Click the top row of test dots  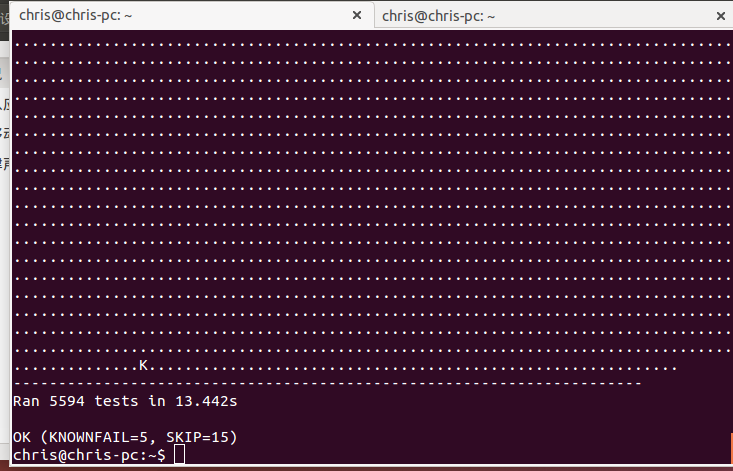click(370, 44)
